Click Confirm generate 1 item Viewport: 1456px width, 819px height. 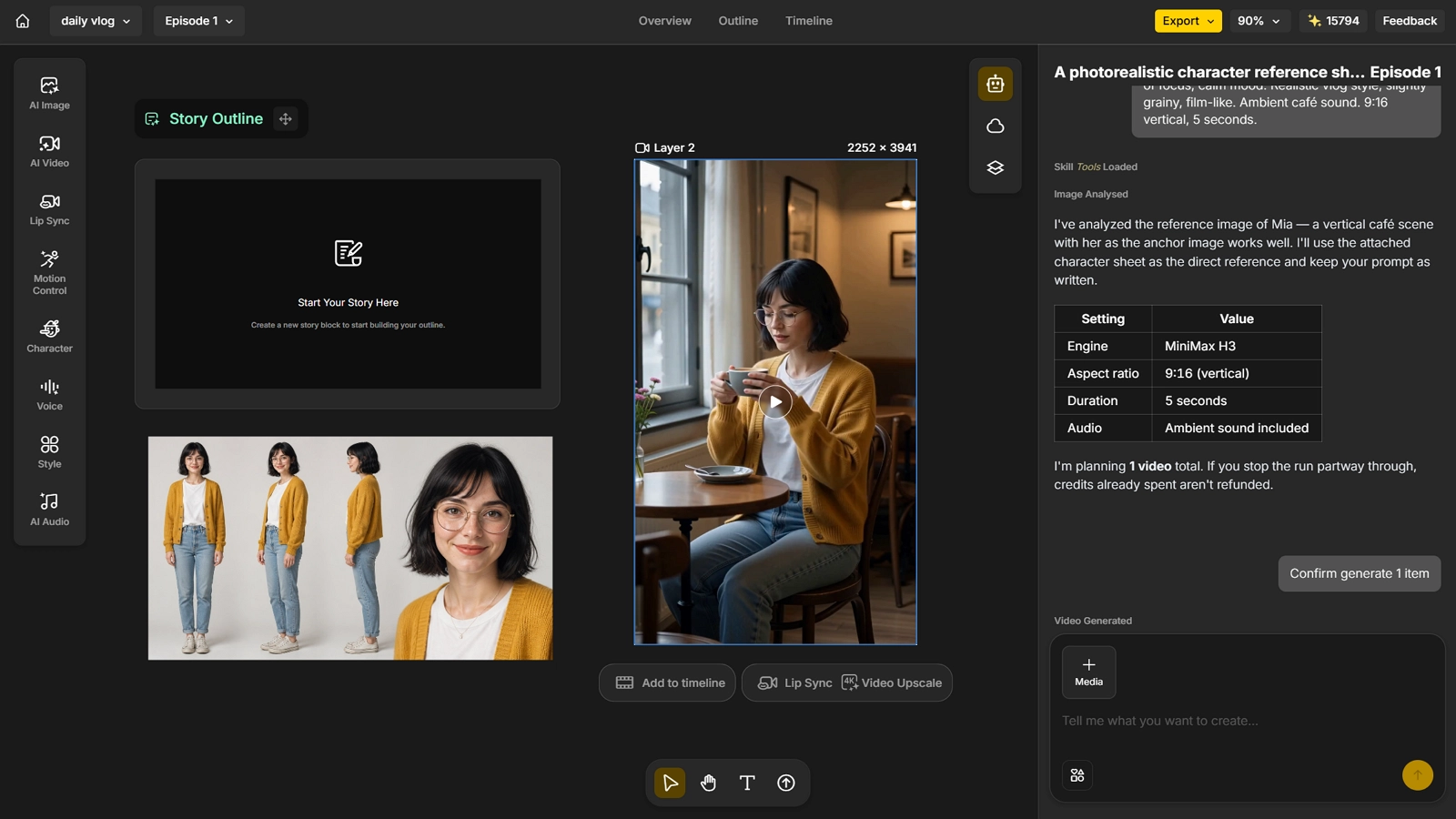(1359, 573)
